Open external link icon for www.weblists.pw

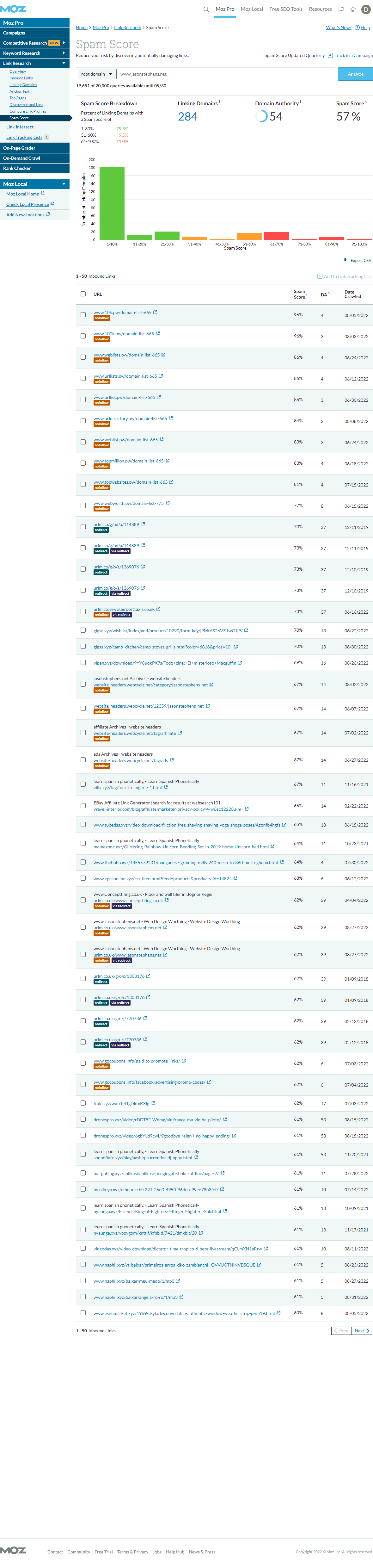click(x=164, y=355)
